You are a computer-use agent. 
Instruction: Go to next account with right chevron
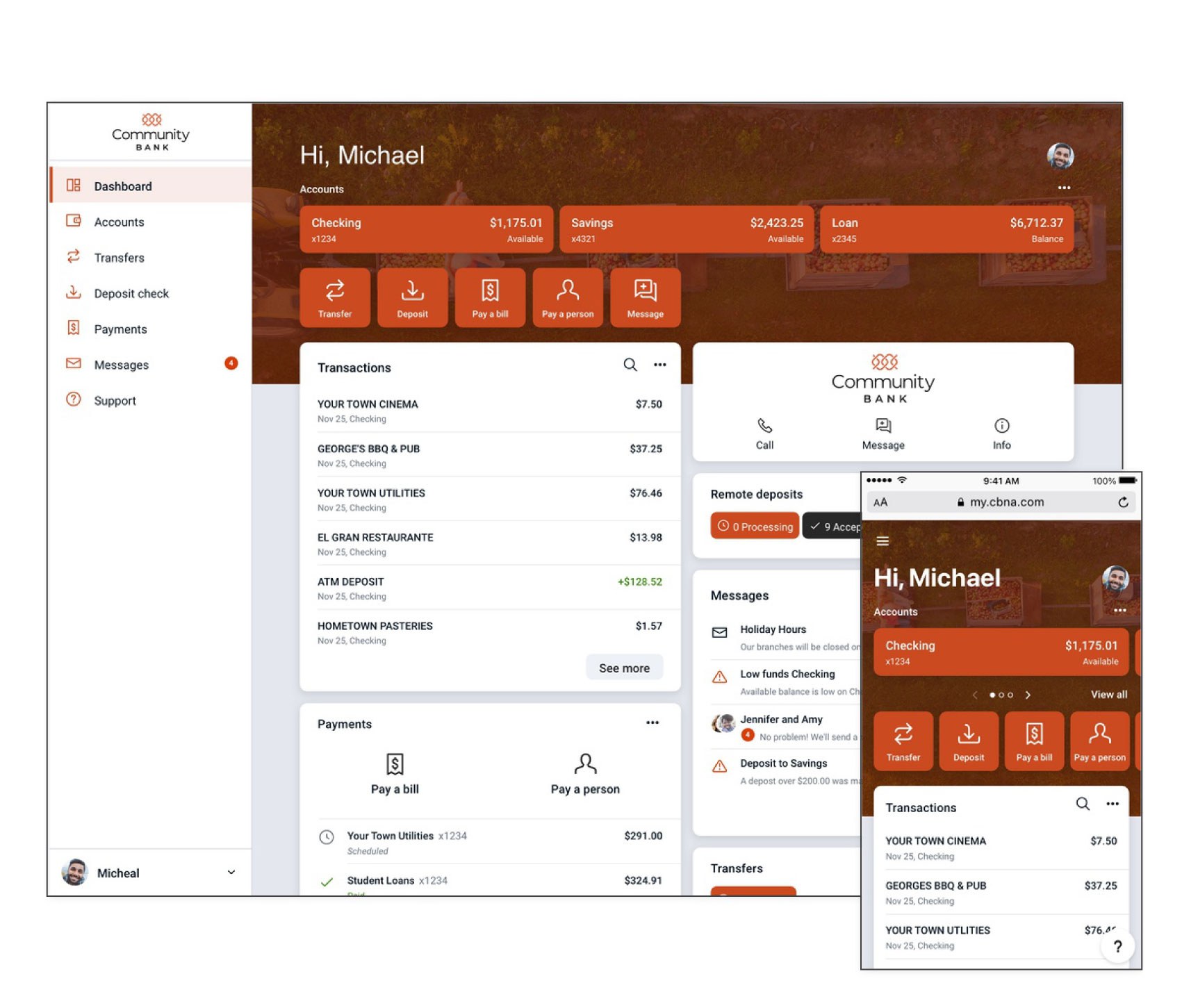tap(1028, 694)
